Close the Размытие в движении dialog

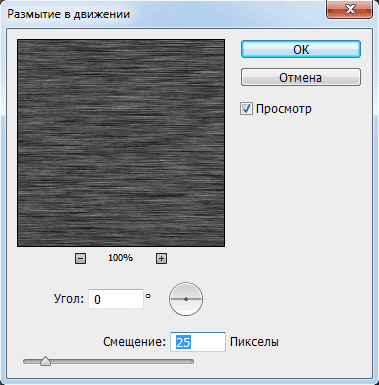click(349, 9)
